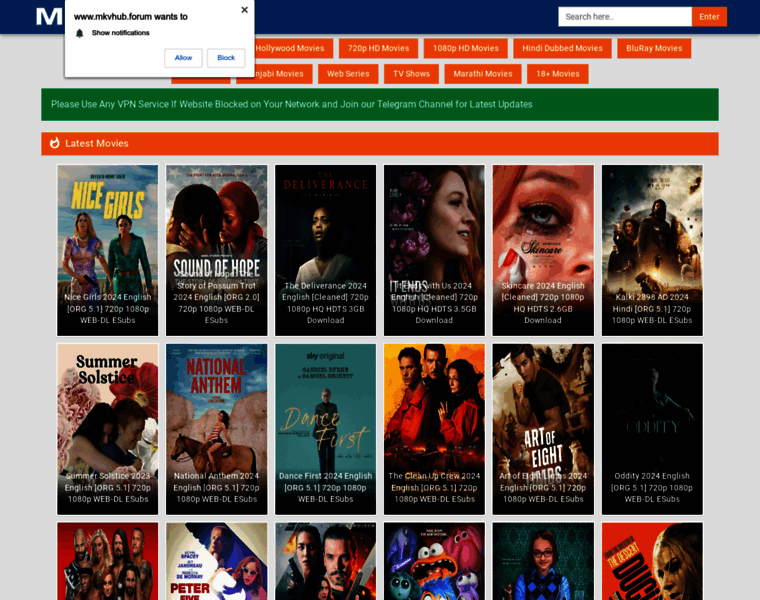Open the 1080p HD Movies category

pyautogui.click(x=466, y=48)
